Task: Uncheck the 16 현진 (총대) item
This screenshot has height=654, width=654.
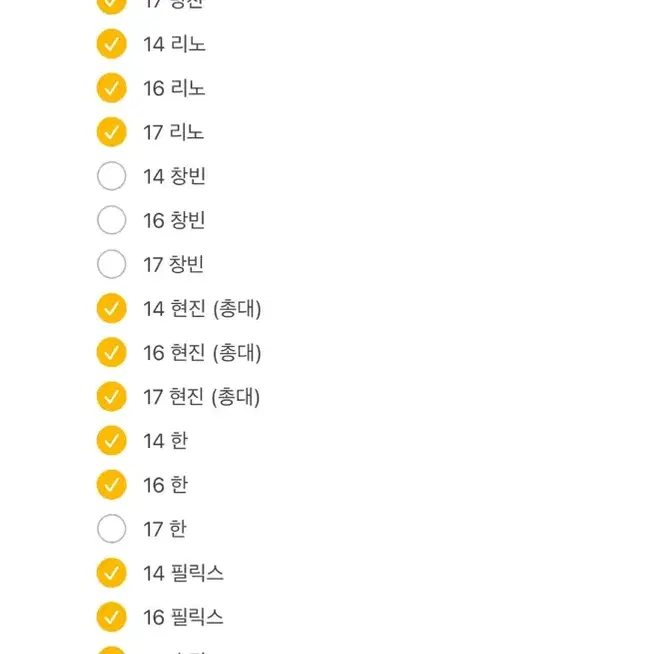Action: (111, 352)
